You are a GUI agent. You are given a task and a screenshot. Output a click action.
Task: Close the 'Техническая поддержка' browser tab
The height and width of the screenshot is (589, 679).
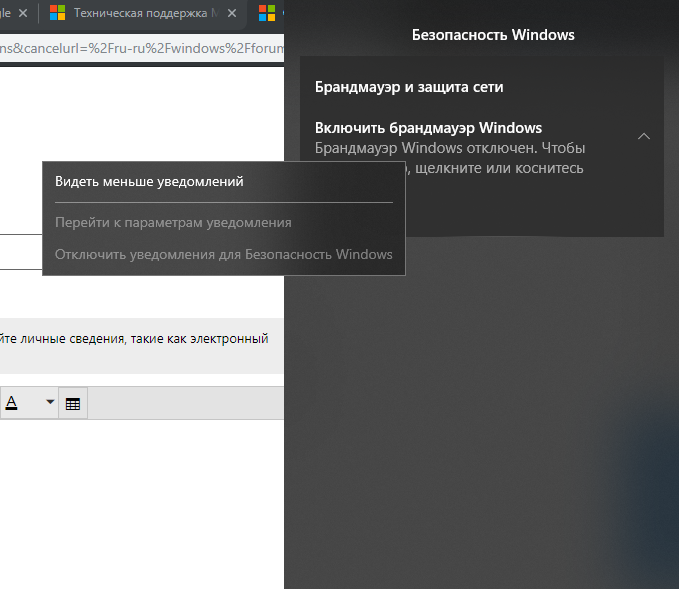(x=232, y=13)
